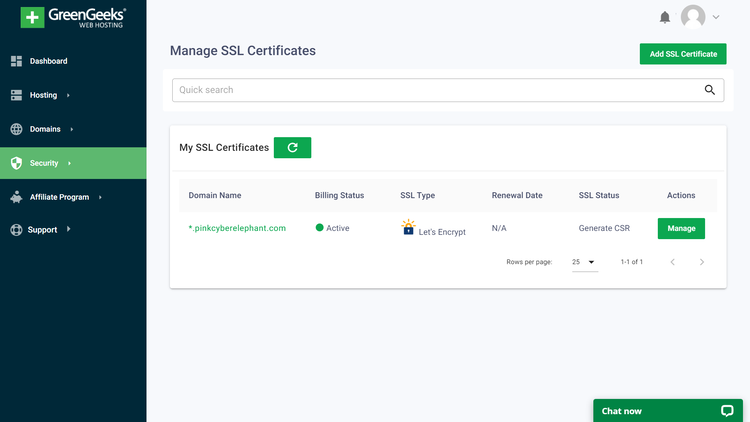Expand the Hosting submenu arrow

click(68, 95)
